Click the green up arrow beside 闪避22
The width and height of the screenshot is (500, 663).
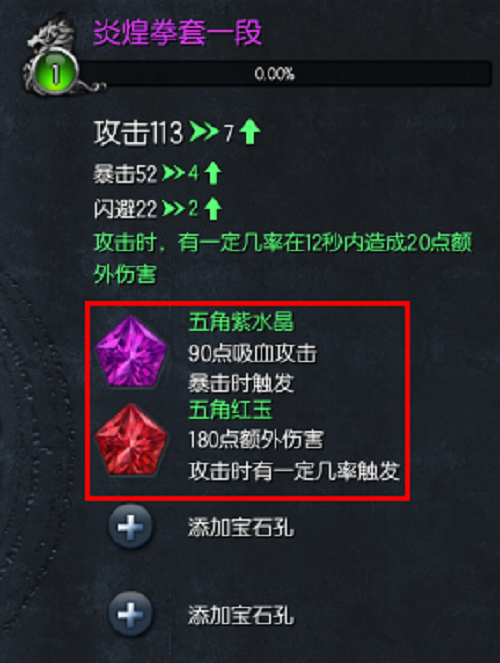tap(213, 209)
